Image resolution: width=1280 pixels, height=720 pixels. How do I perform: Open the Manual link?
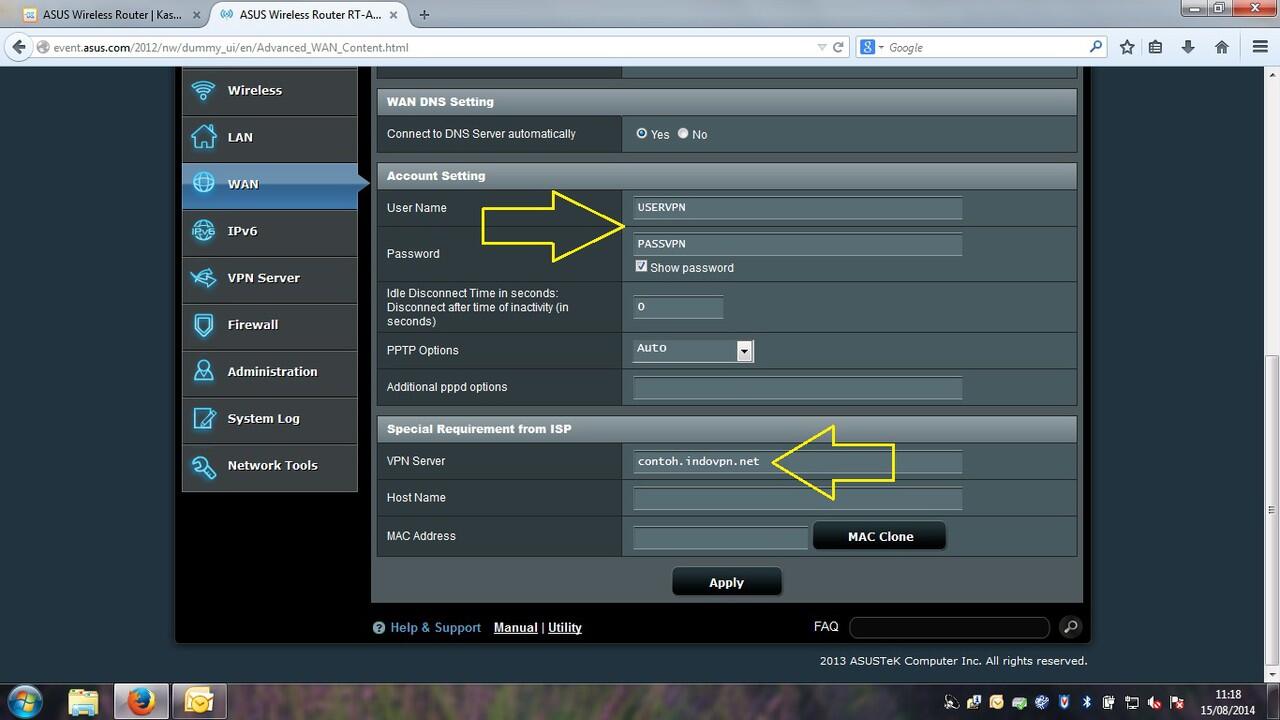pyautogui.click(x=516, y=628)
